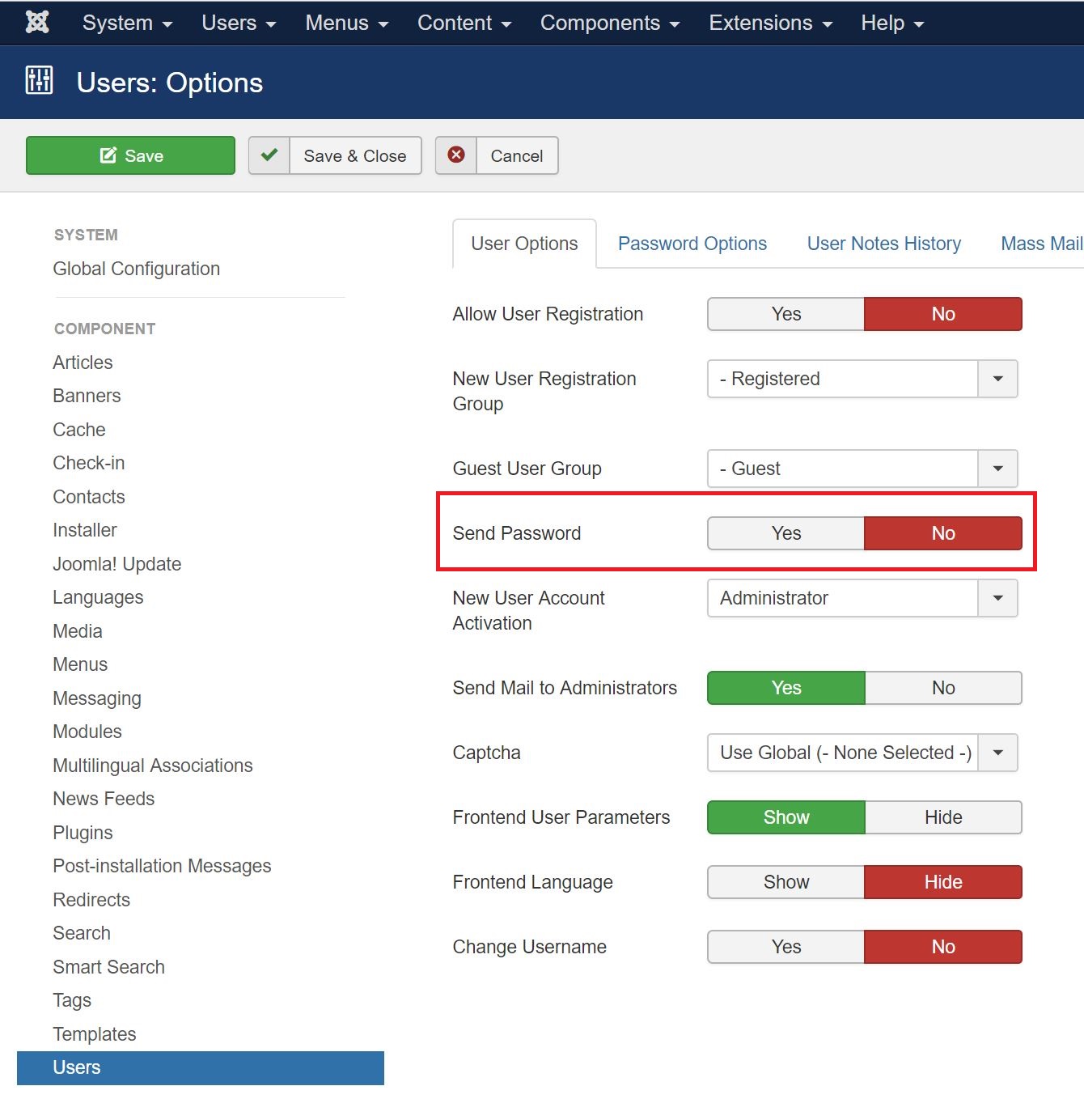Open the Captcha dropdown arrow
The width and height of the screenshot is (1084, 1120).
997,753
